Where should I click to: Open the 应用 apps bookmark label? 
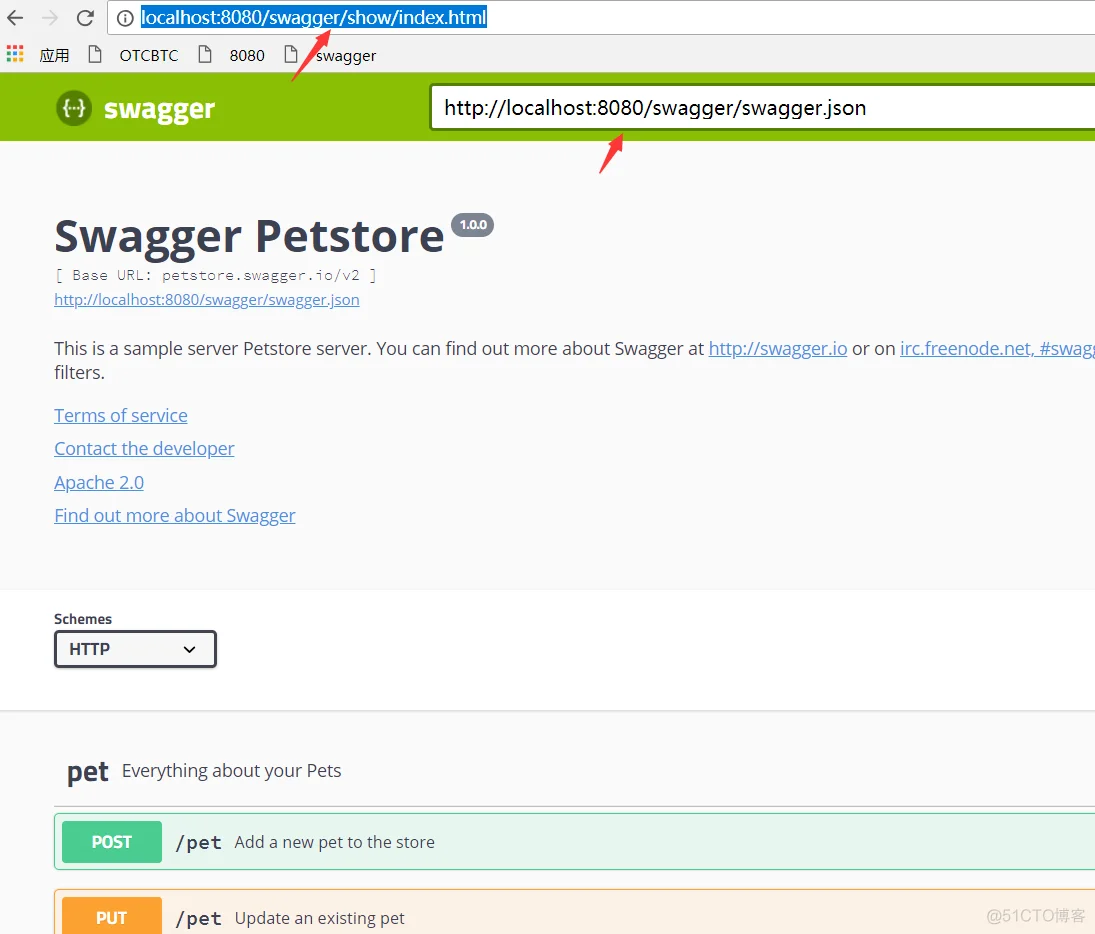point(54,55)
